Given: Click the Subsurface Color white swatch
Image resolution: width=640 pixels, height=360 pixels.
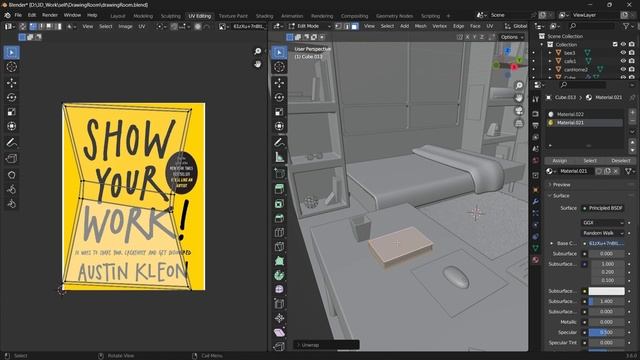Looking at the screenshot, I should coord(606,291).
